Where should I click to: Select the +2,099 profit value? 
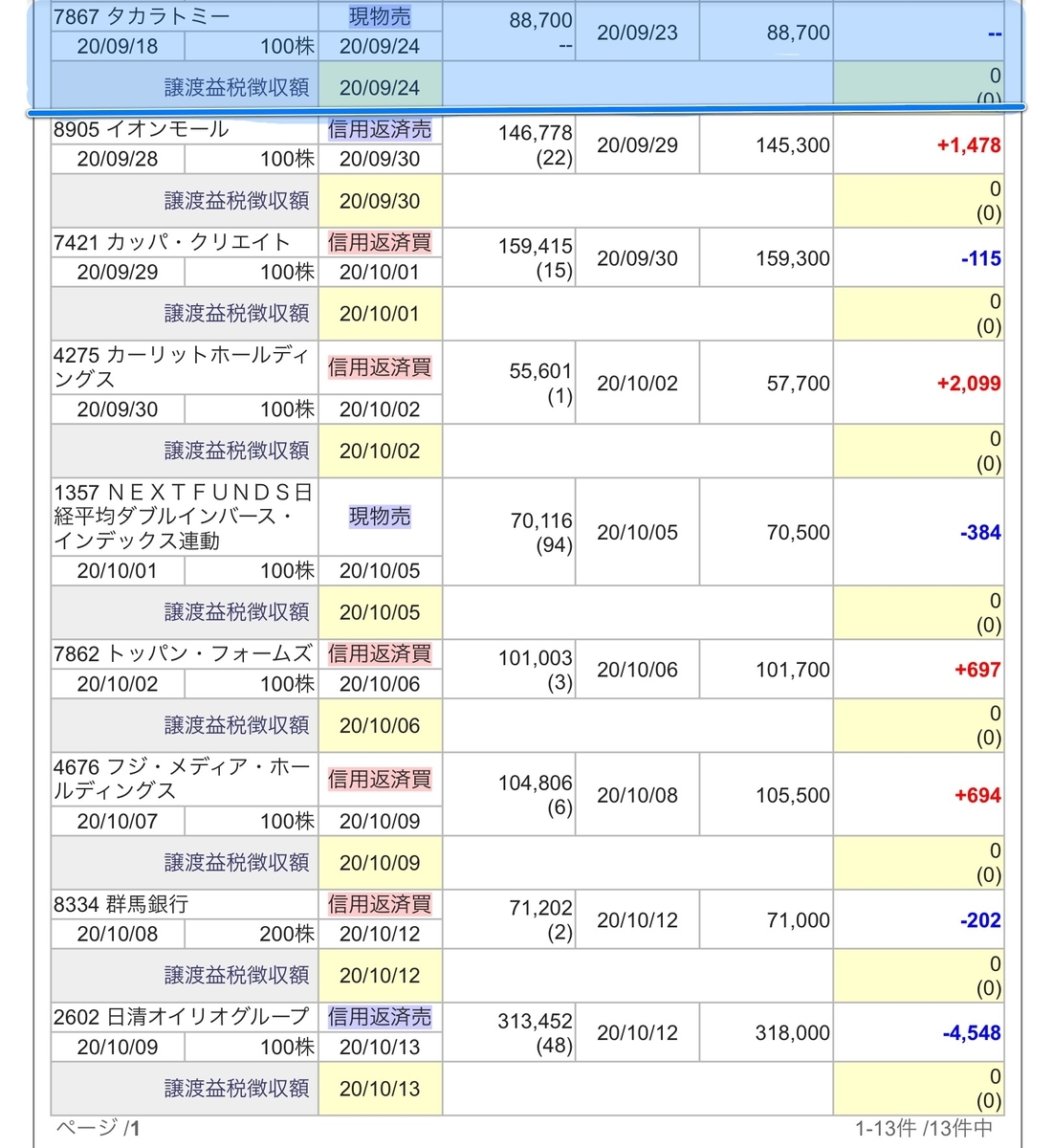[x=969, y=384]
